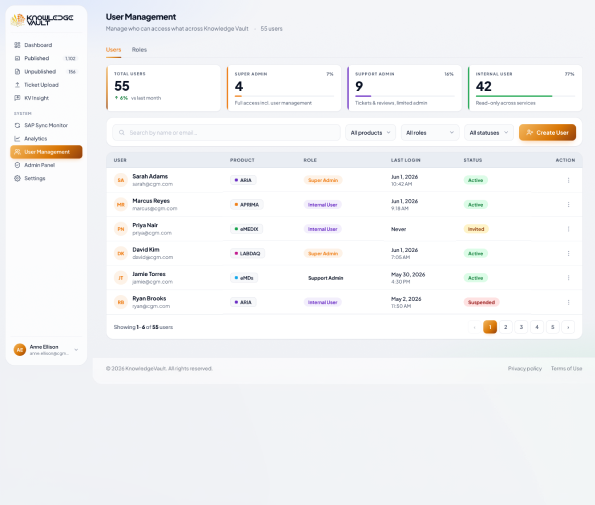This screenshot has height=505, width=595.
Task: Open the All statuses dropdown
Action: click(489, 133)
